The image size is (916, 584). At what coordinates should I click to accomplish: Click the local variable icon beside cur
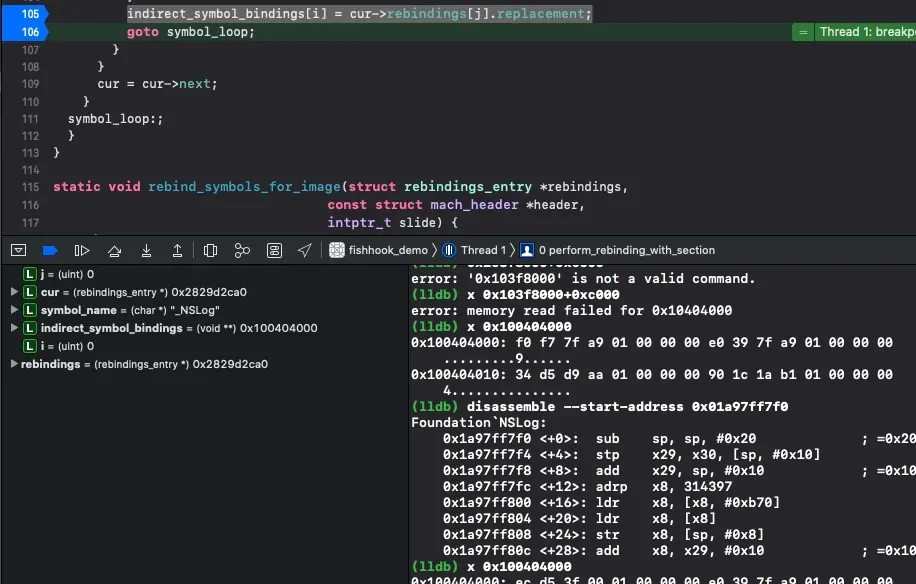tap(30, 292)
